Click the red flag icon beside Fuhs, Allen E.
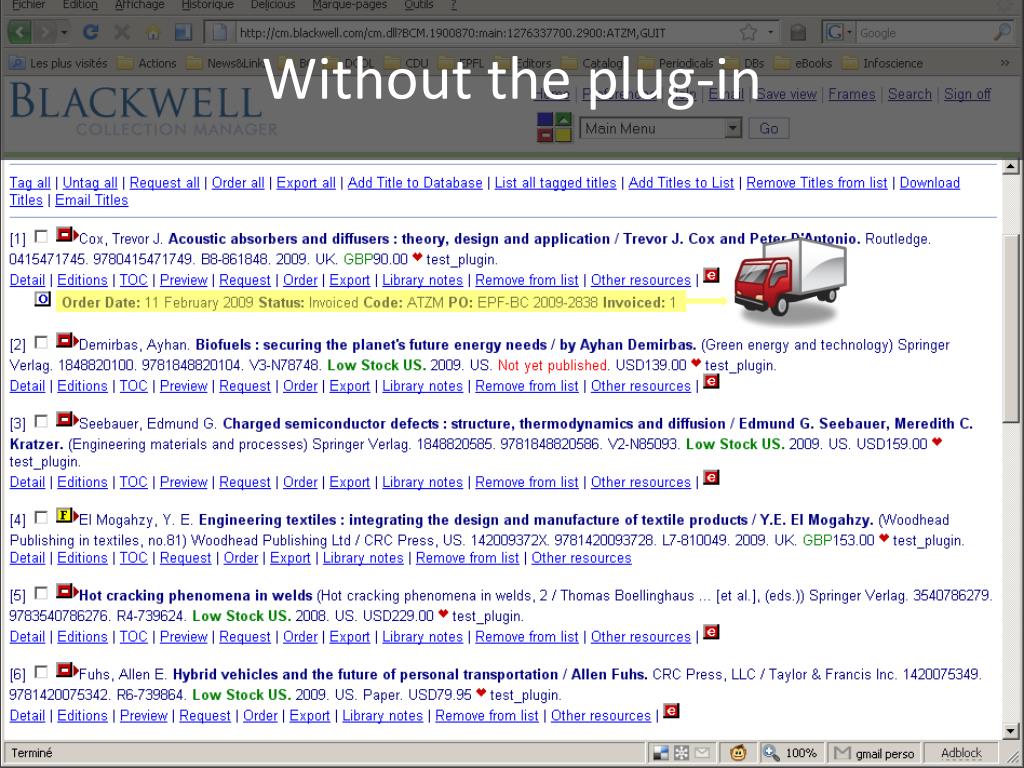 point(66,669)
